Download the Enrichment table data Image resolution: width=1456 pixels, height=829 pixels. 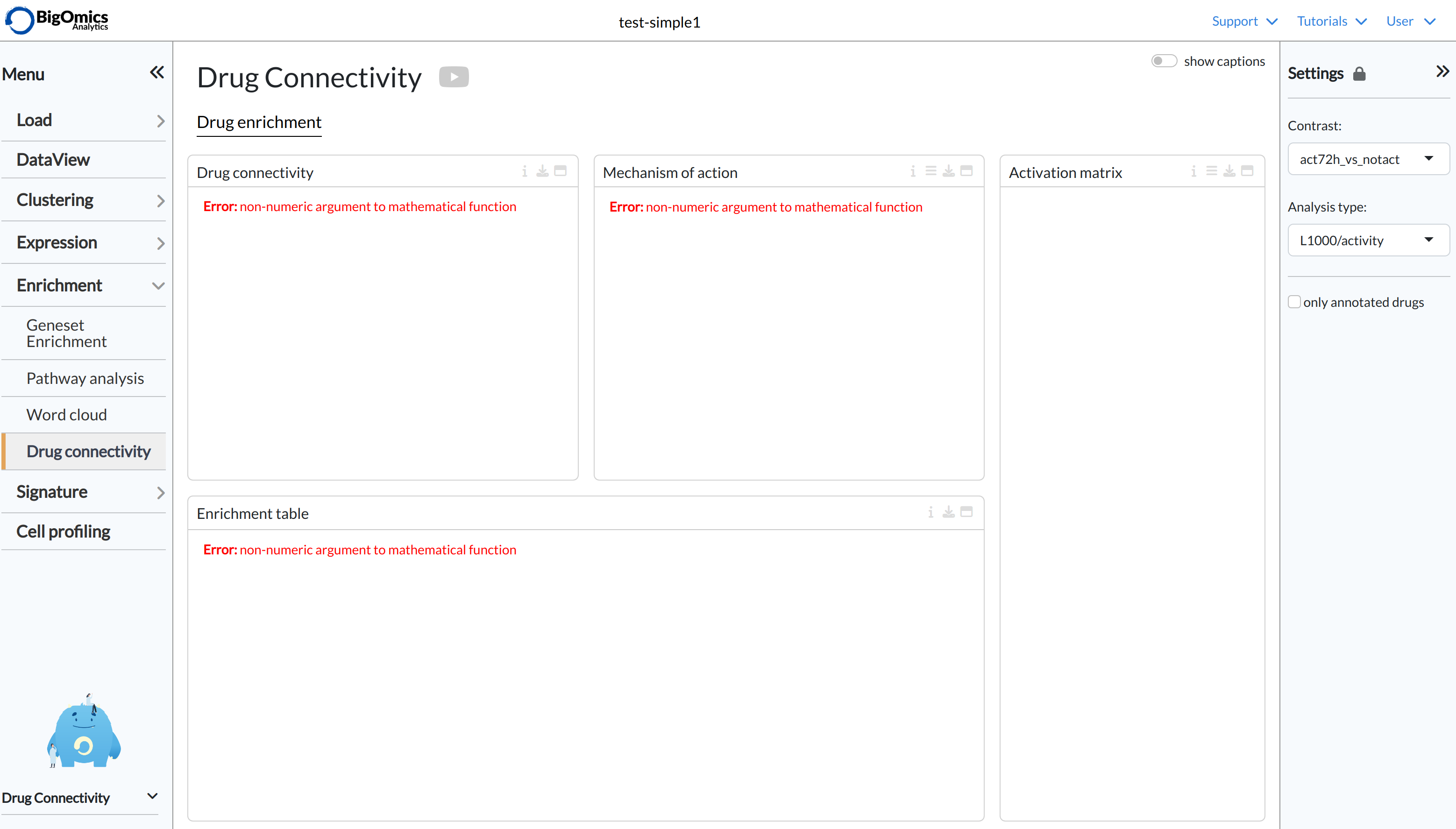click(948, 512)
